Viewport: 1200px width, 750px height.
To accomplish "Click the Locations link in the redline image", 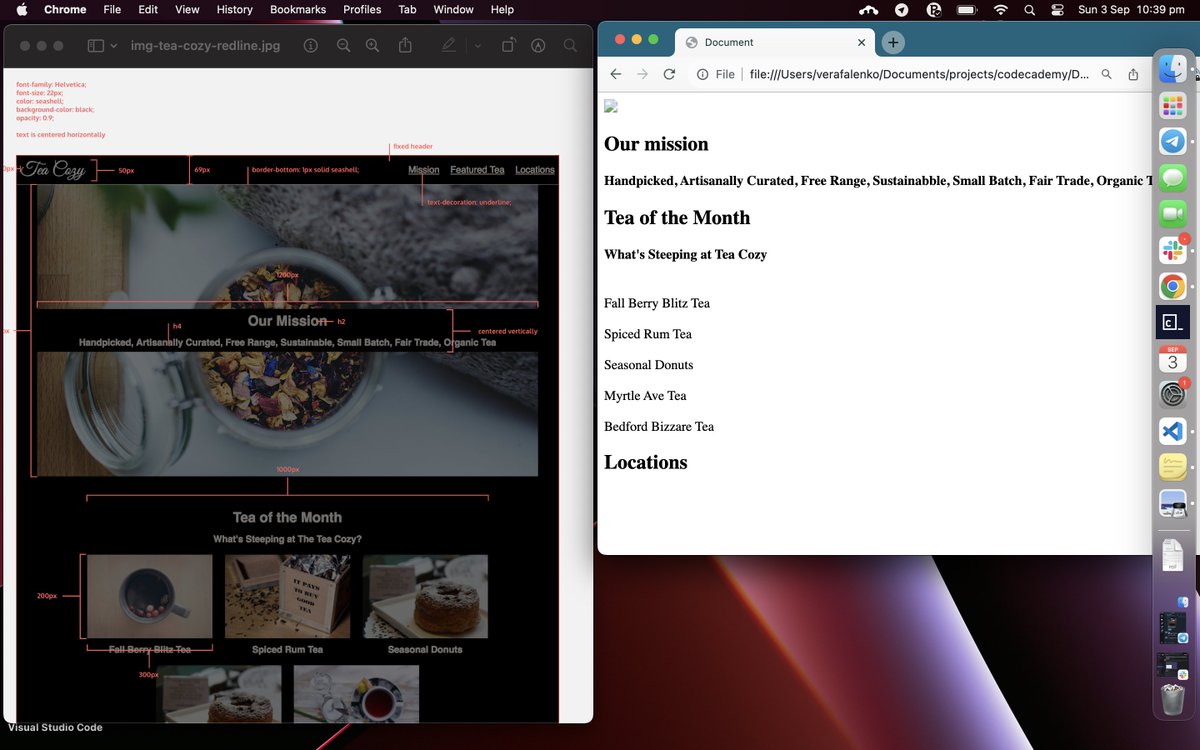I will [535, 170].
